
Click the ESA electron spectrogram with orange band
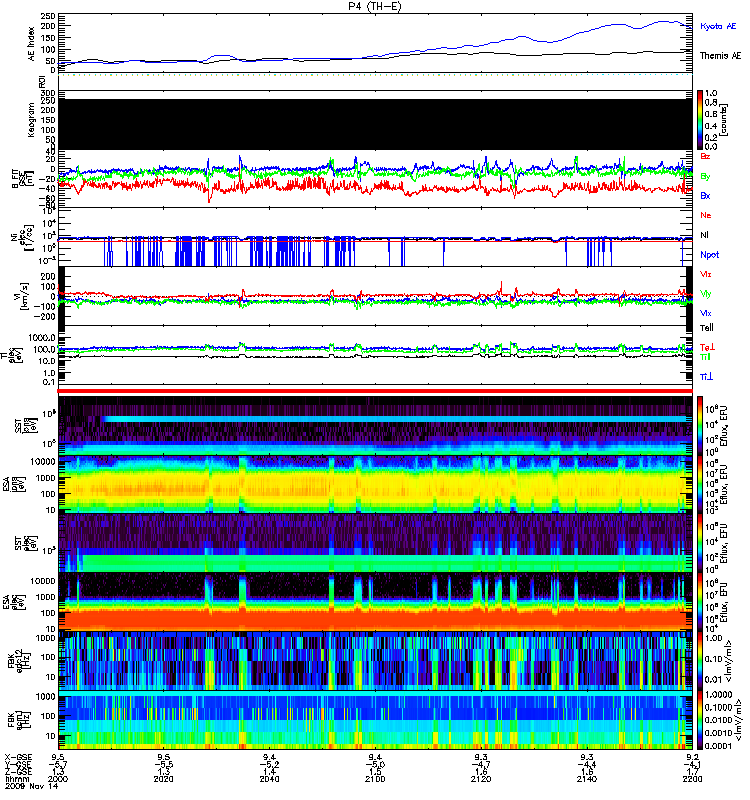375,602
